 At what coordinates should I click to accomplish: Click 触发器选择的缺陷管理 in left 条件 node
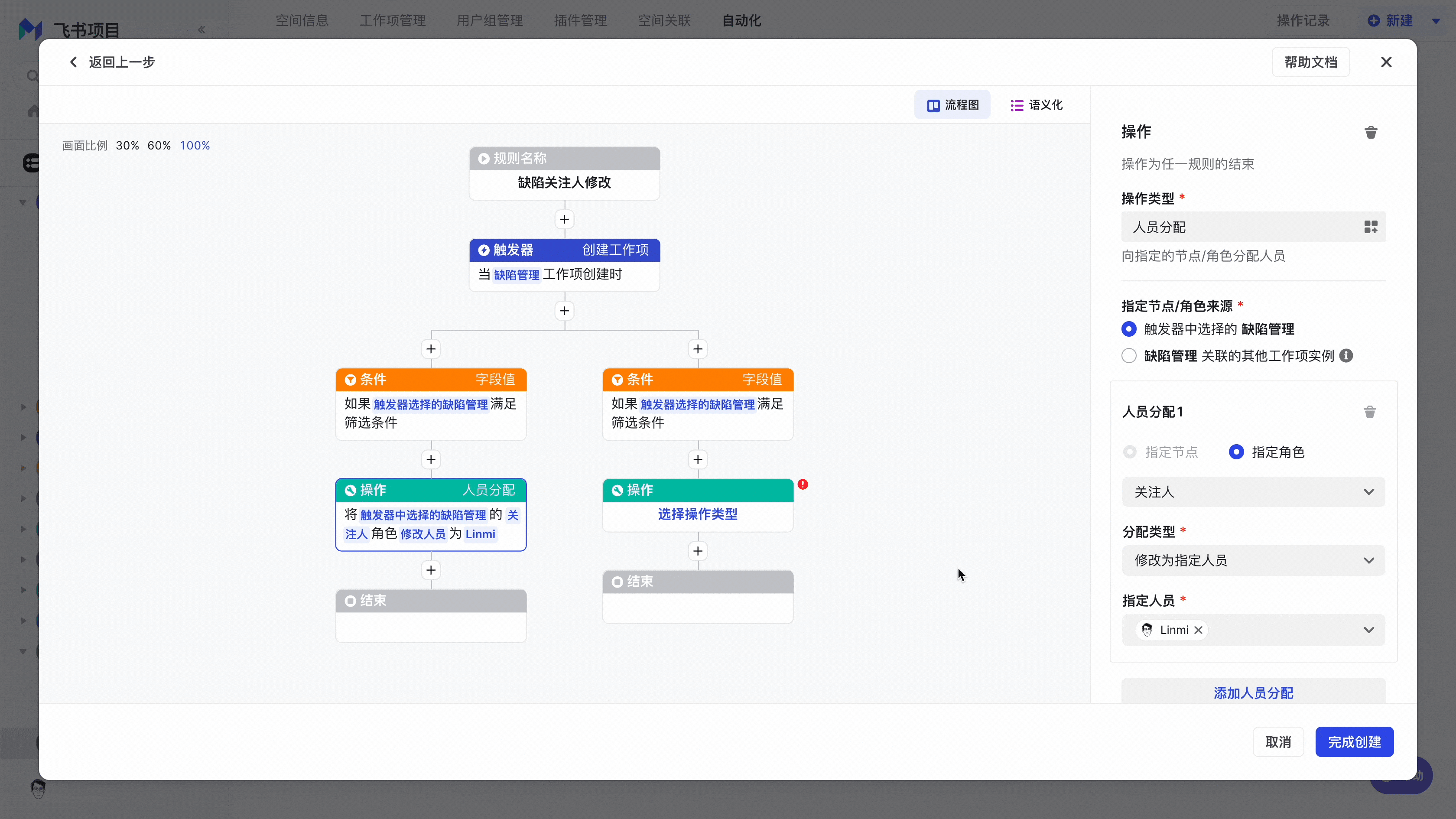pyautogui.click(x=430, y=405)
